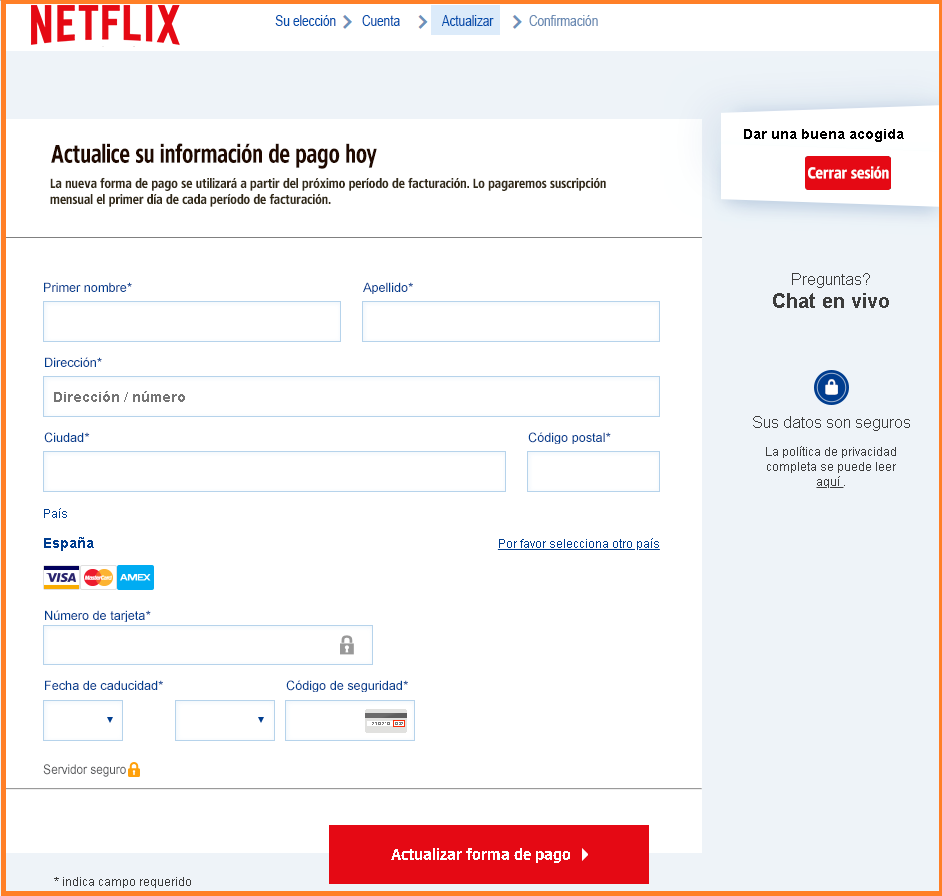Open the expiration month dropdown
The image size is (942, 896).
pyautogui.click(x=82, y=720)
